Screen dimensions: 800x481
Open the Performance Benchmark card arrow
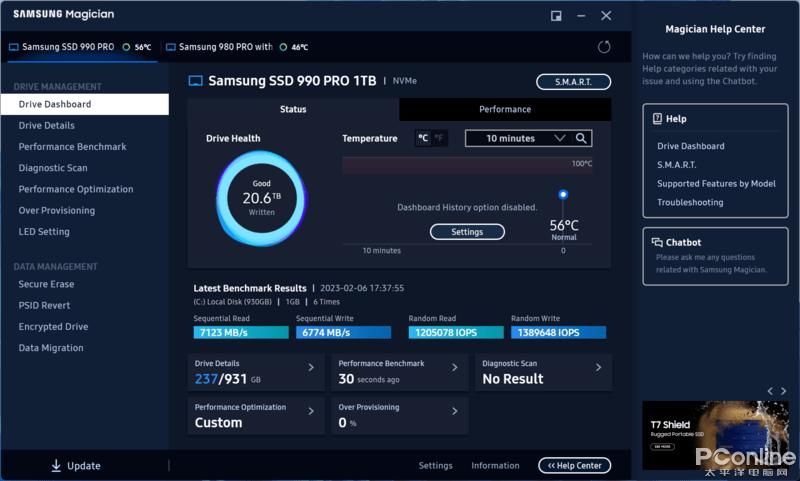tap(455, 367)
